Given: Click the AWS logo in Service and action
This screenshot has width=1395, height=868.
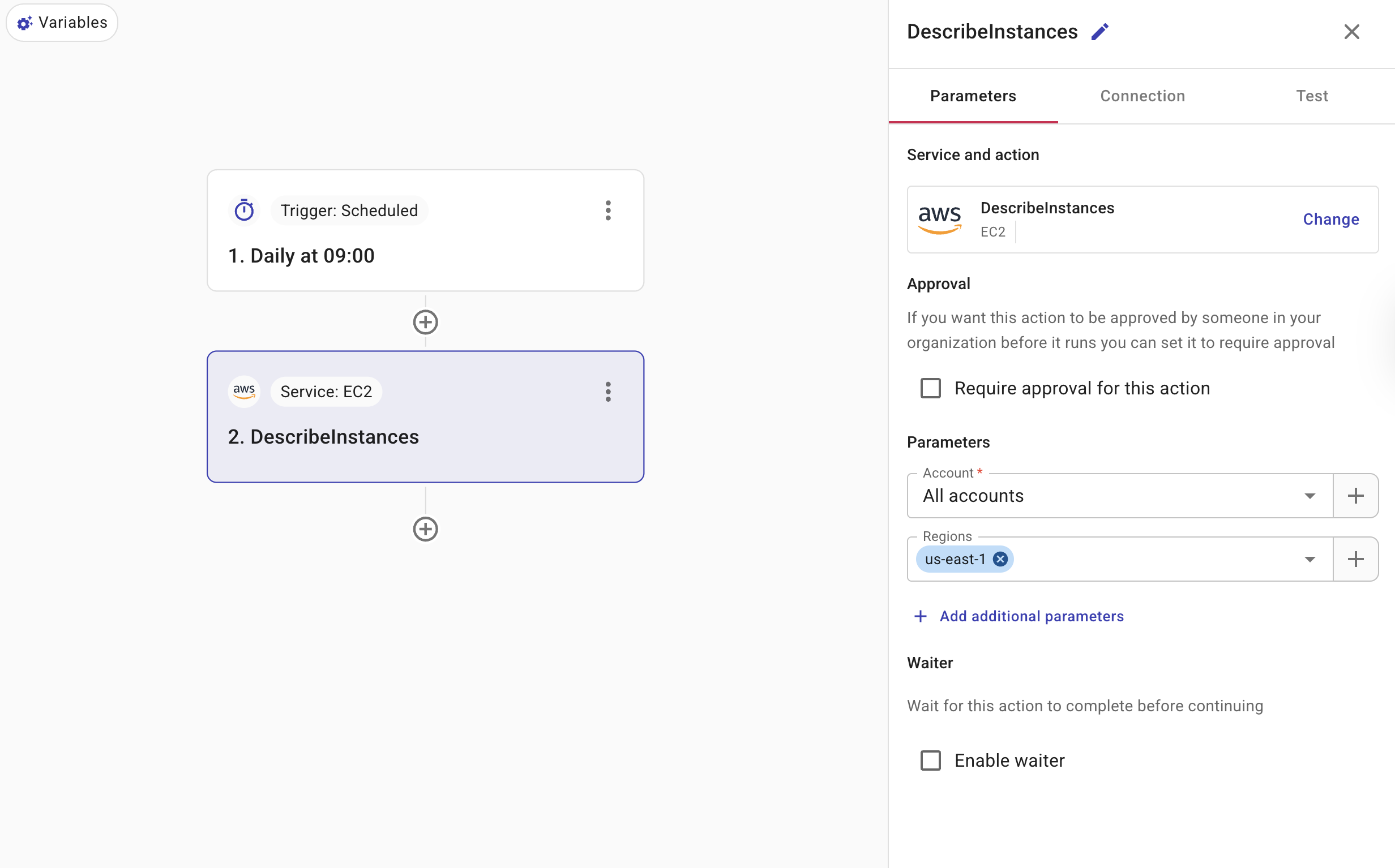Looking at the screenshot, I should [x=940, y=220].
